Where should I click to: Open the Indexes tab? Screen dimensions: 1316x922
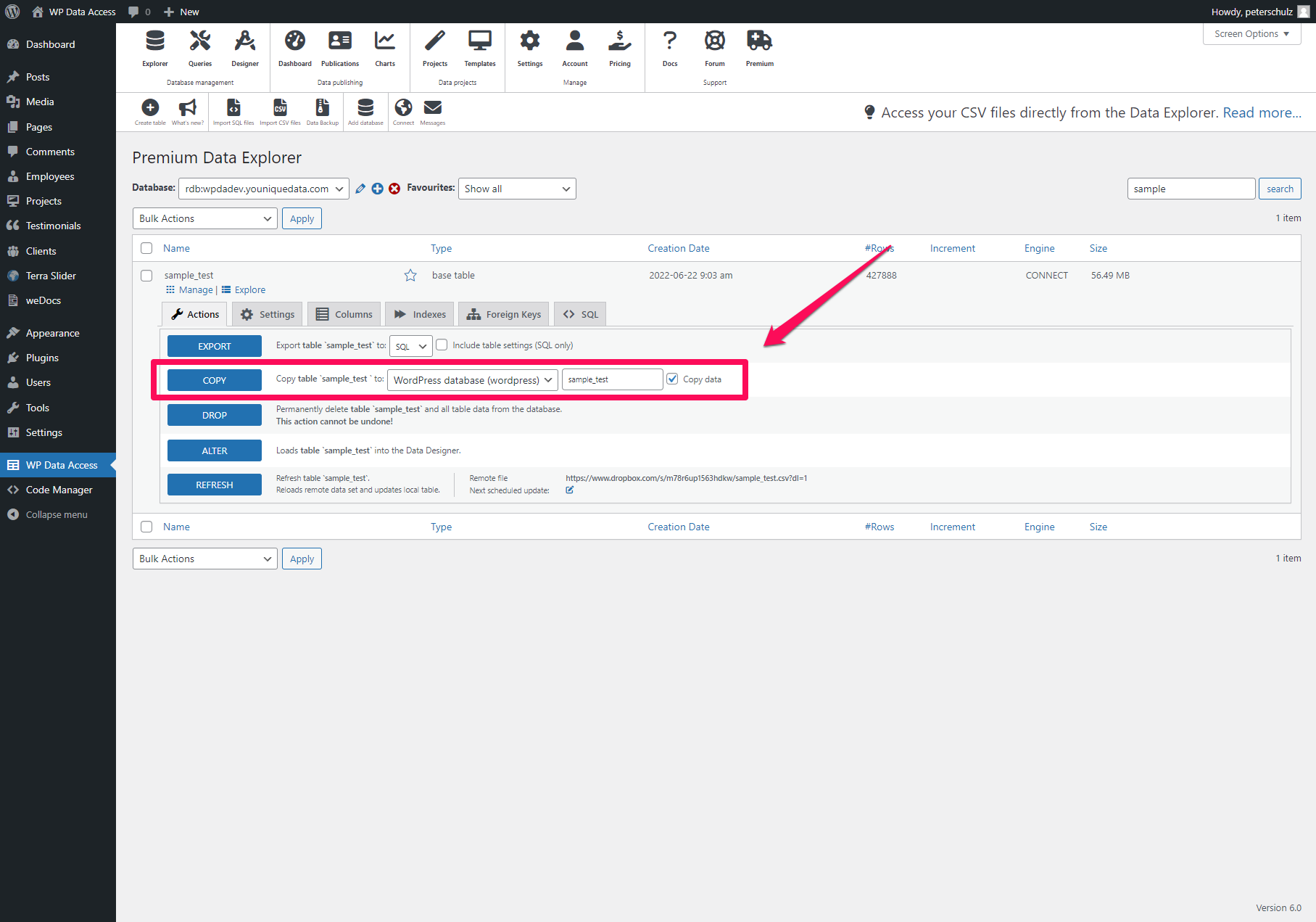[419, 313]
